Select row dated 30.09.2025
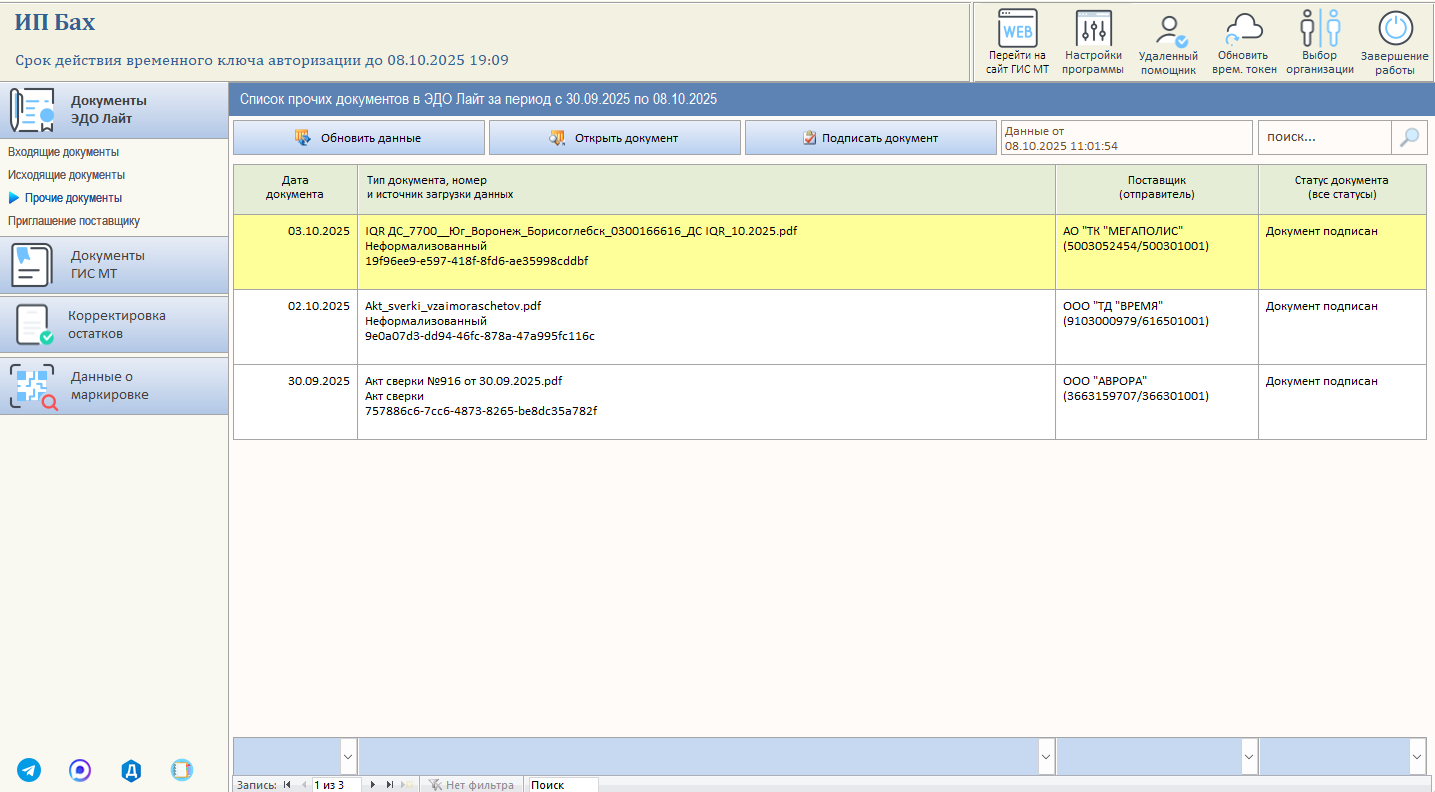 (x=830, y=402)
